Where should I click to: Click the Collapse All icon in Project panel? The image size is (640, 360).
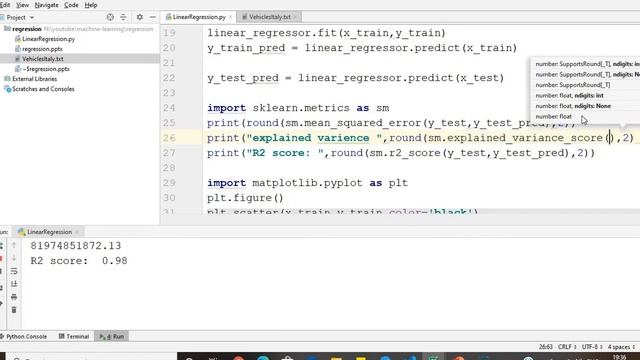coord(123,17)
